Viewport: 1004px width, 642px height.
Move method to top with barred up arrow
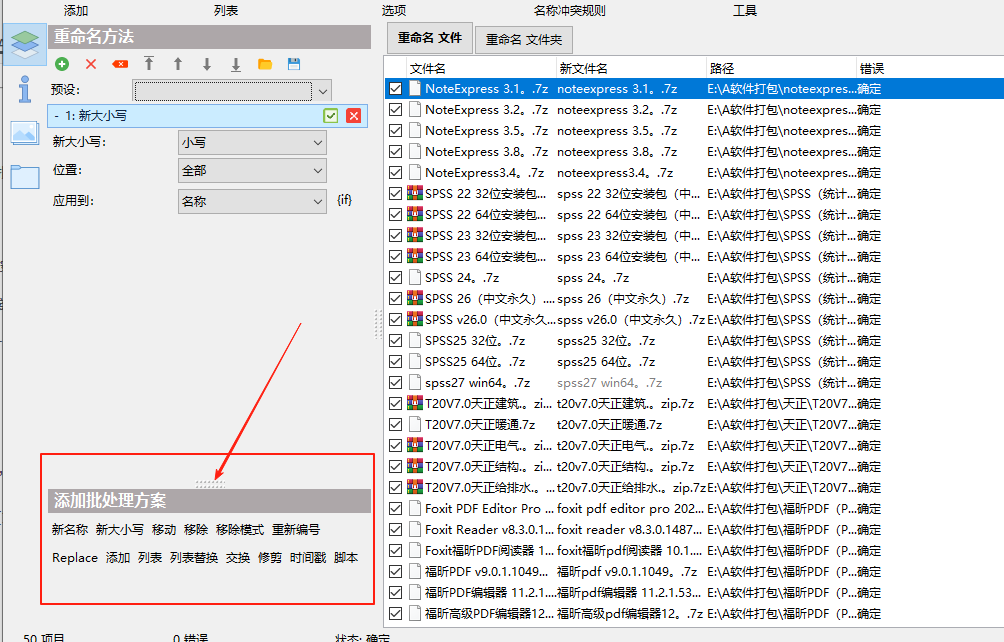pos(149,63)
